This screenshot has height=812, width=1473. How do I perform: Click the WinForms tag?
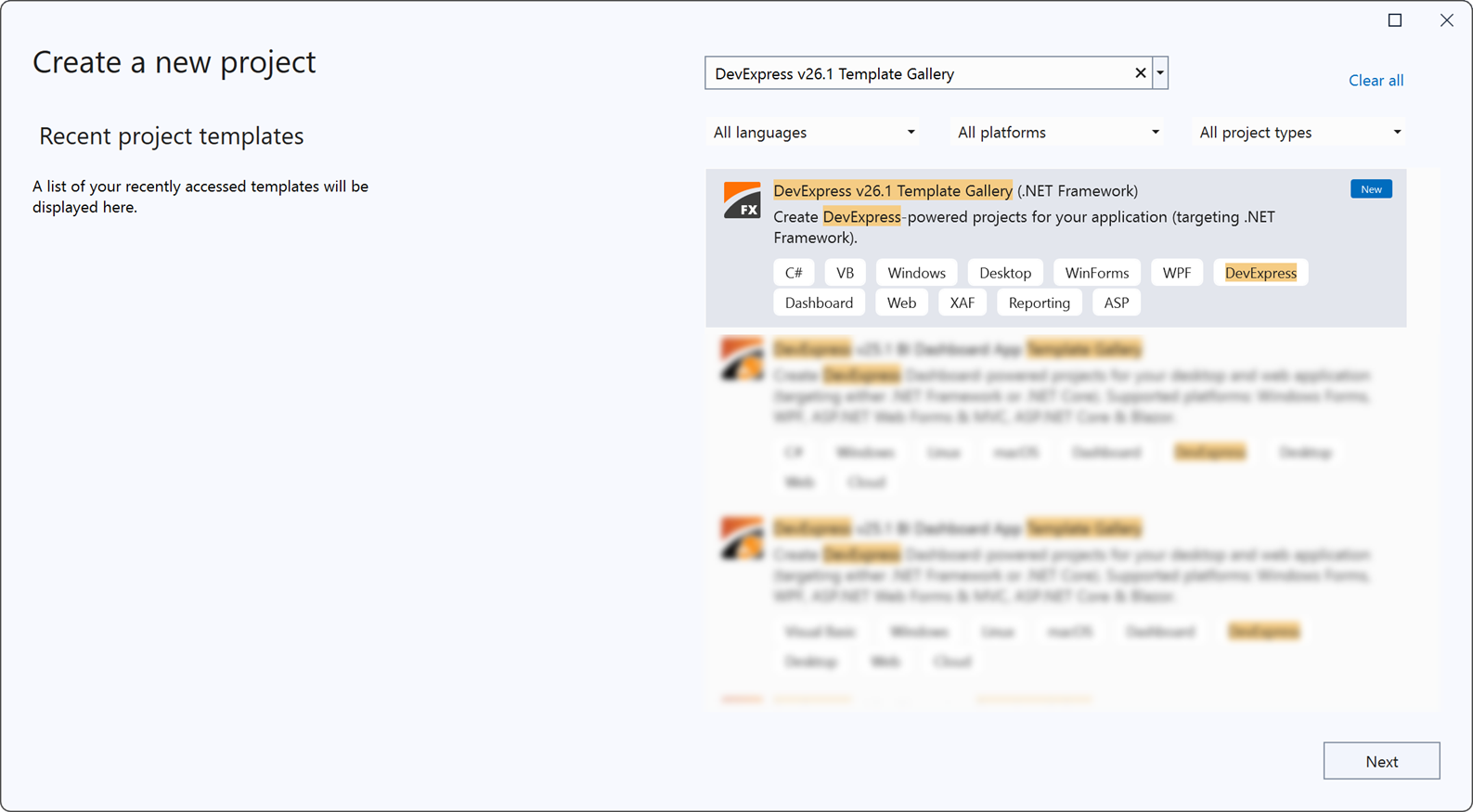pos(1097,273)
